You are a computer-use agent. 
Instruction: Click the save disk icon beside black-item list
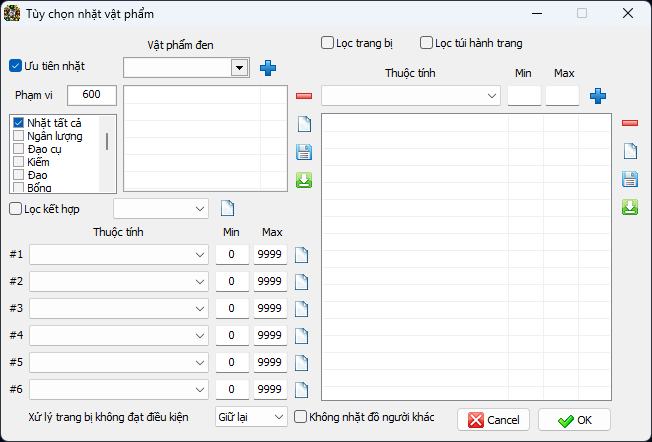pos(304,152)
